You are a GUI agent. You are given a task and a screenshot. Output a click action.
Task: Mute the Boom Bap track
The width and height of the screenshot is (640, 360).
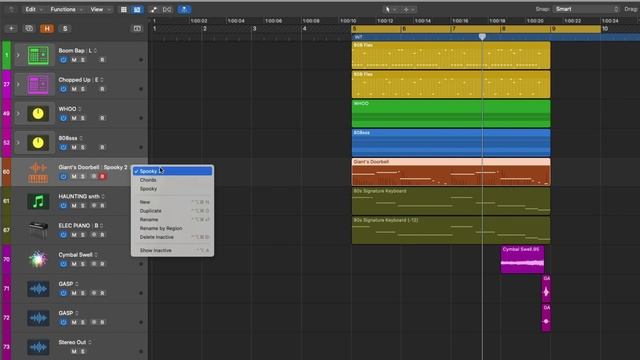pos(74,60)
